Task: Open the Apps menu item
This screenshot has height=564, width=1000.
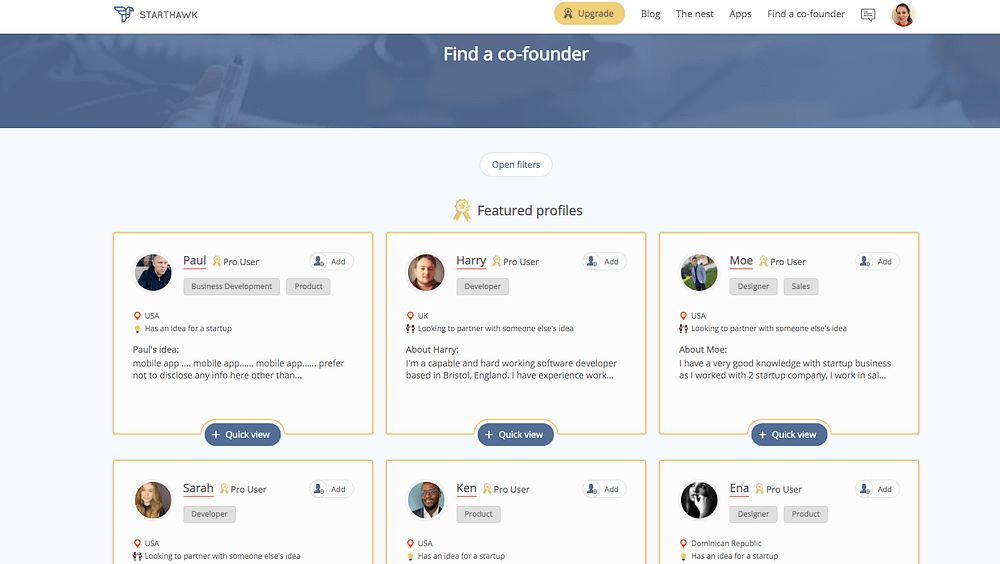Action: click(x=740, y=14)
